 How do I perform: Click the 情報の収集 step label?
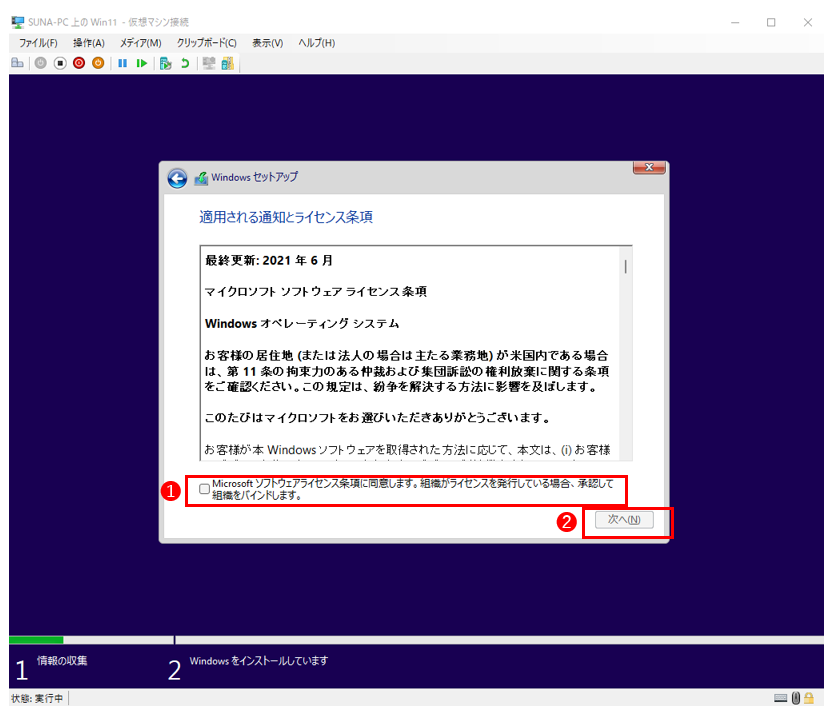[x=62, y=661]
